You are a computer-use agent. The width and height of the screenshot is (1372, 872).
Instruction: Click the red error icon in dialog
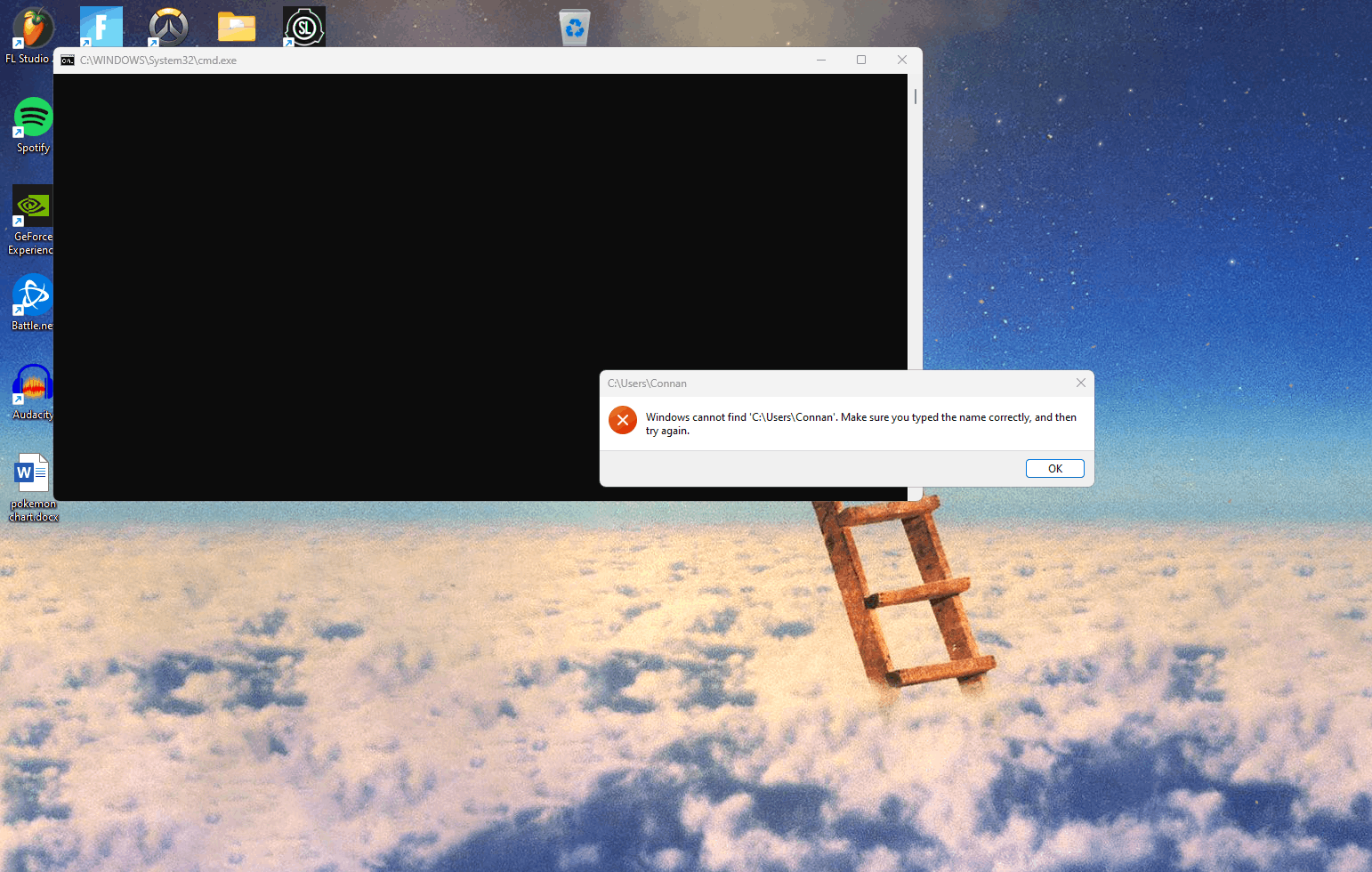pos(623,420)
